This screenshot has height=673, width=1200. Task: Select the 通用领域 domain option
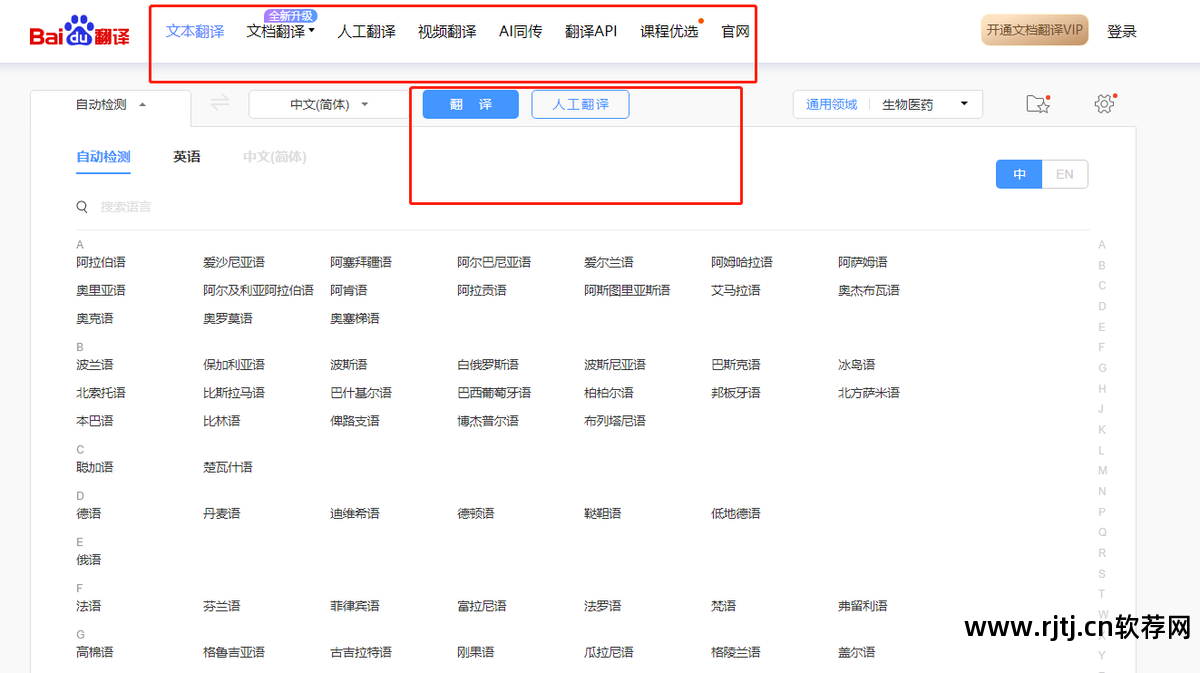832,104
